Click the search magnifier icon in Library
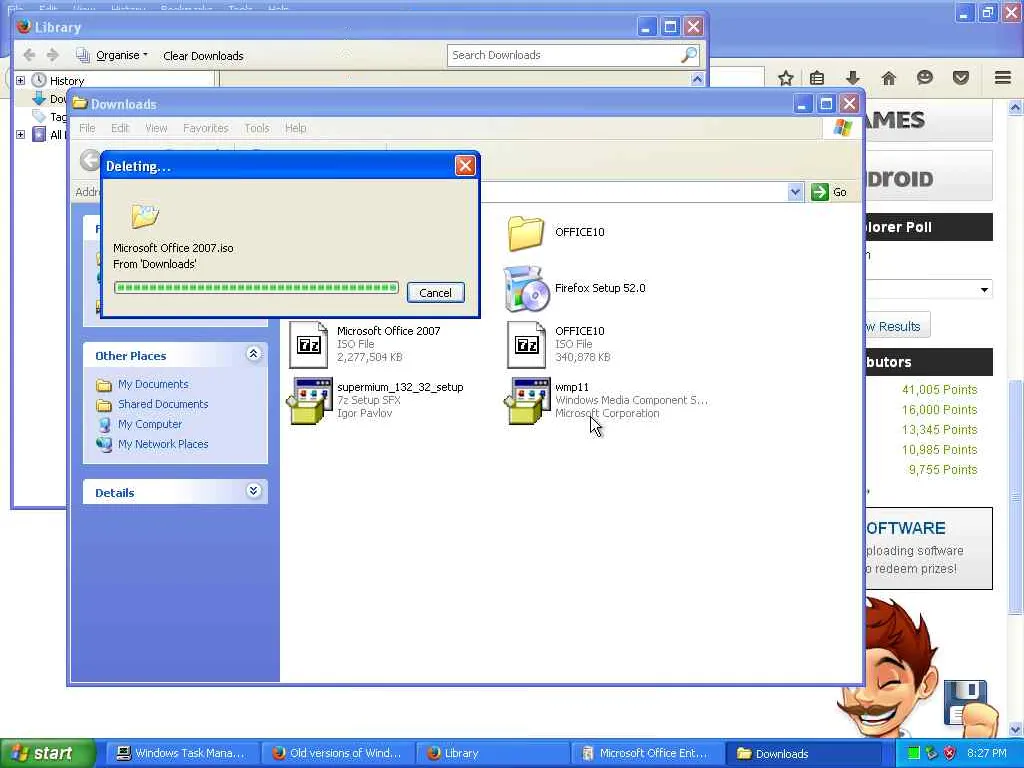 689,55
